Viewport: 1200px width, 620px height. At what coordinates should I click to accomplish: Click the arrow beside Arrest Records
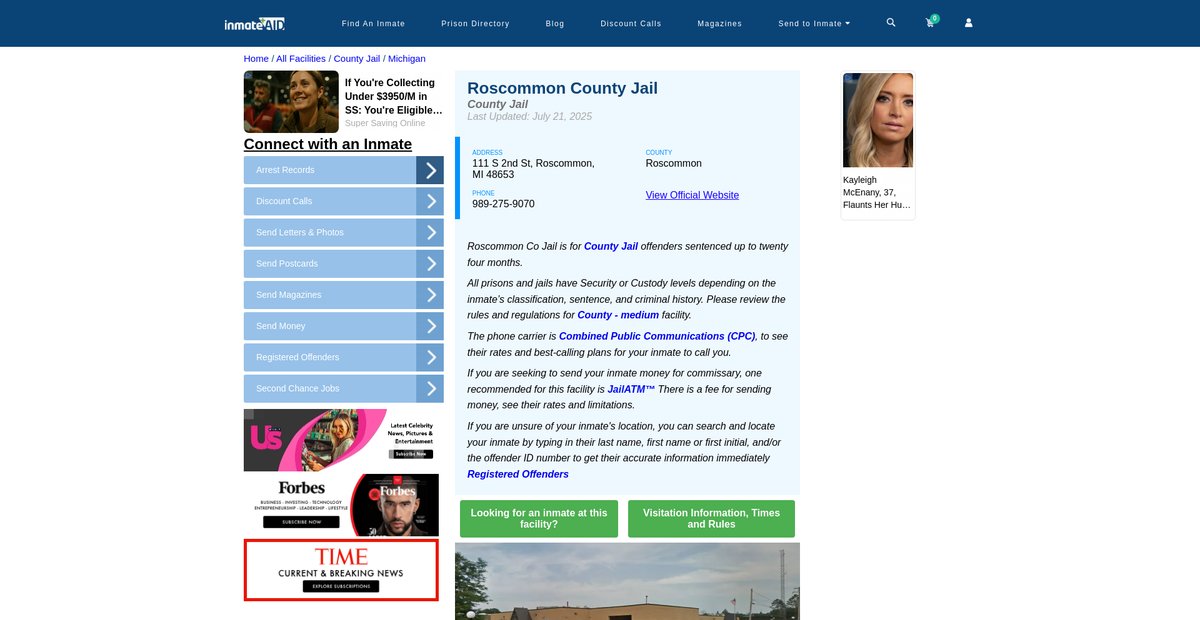pyautogui.click(x=430, y=170)
